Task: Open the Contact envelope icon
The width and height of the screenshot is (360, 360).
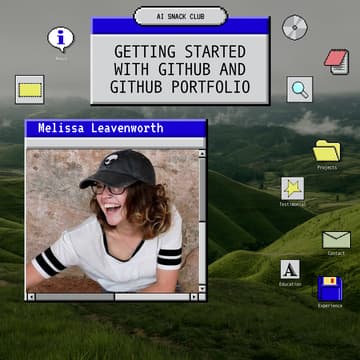Action: click(336, 240)
